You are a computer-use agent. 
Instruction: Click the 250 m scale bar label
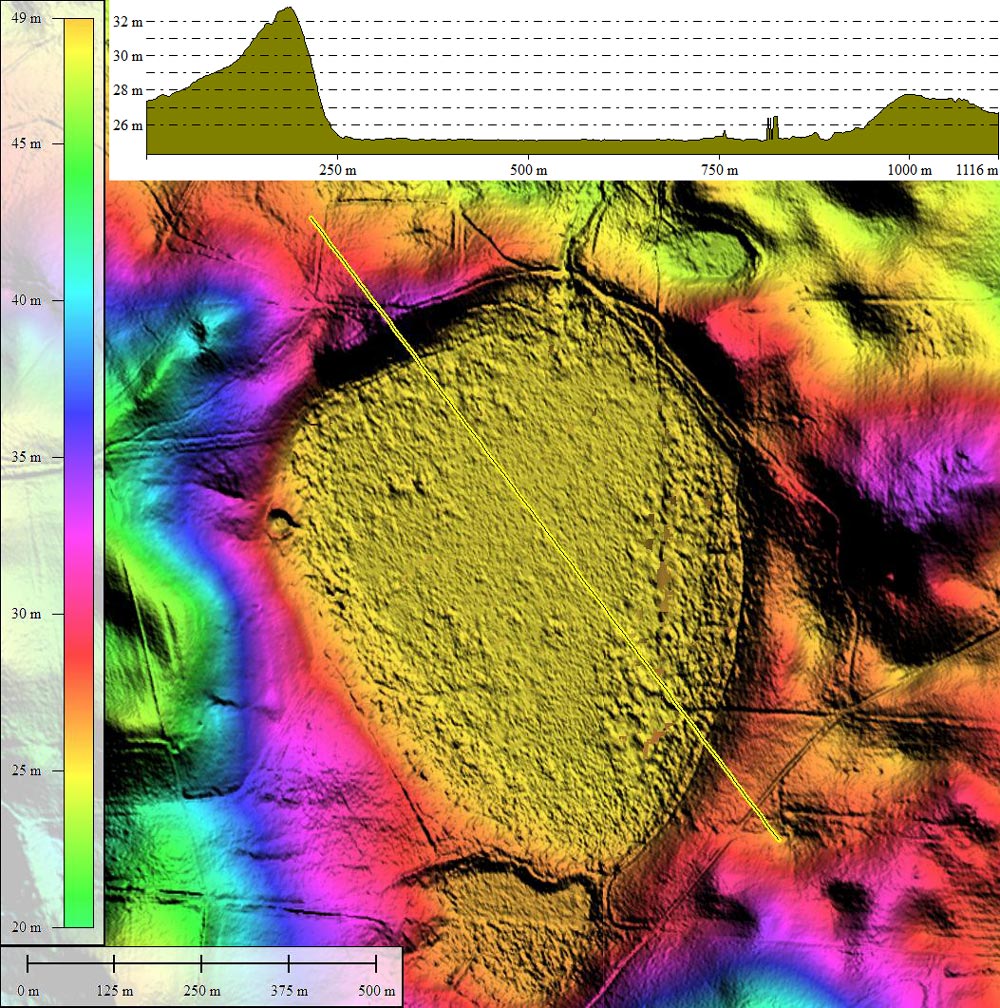coord(202,991)
